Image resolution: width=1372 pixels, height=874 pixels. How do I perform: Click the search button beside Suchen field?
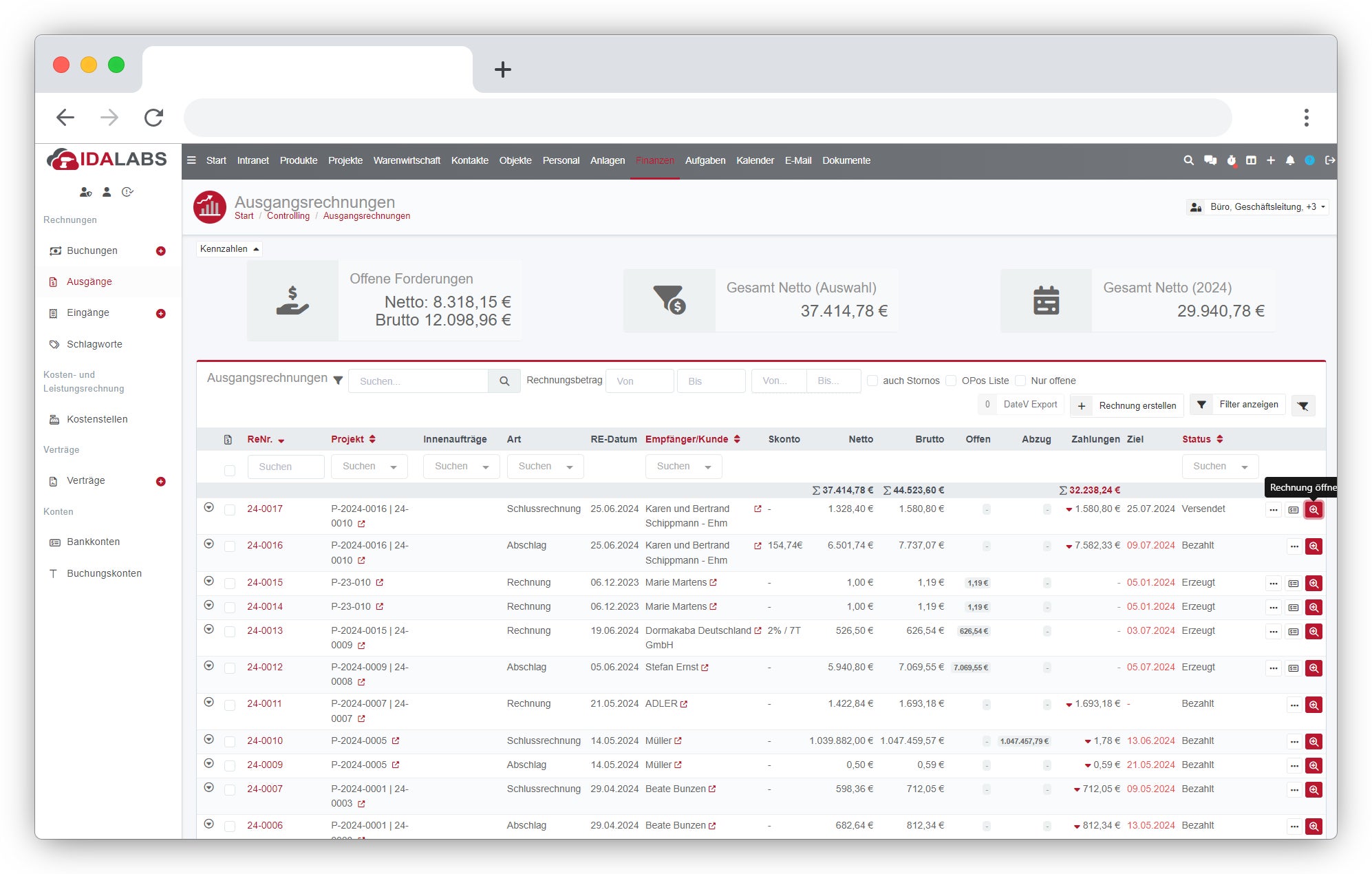[x=504, y=381]
